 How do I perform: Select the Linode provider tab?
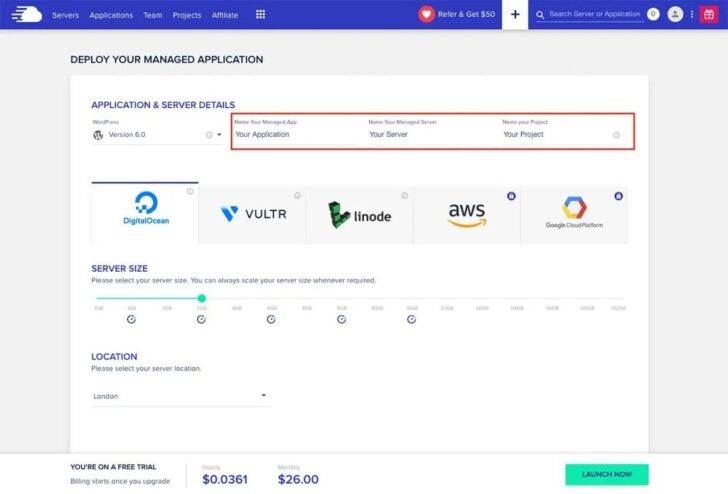[360, 215]
